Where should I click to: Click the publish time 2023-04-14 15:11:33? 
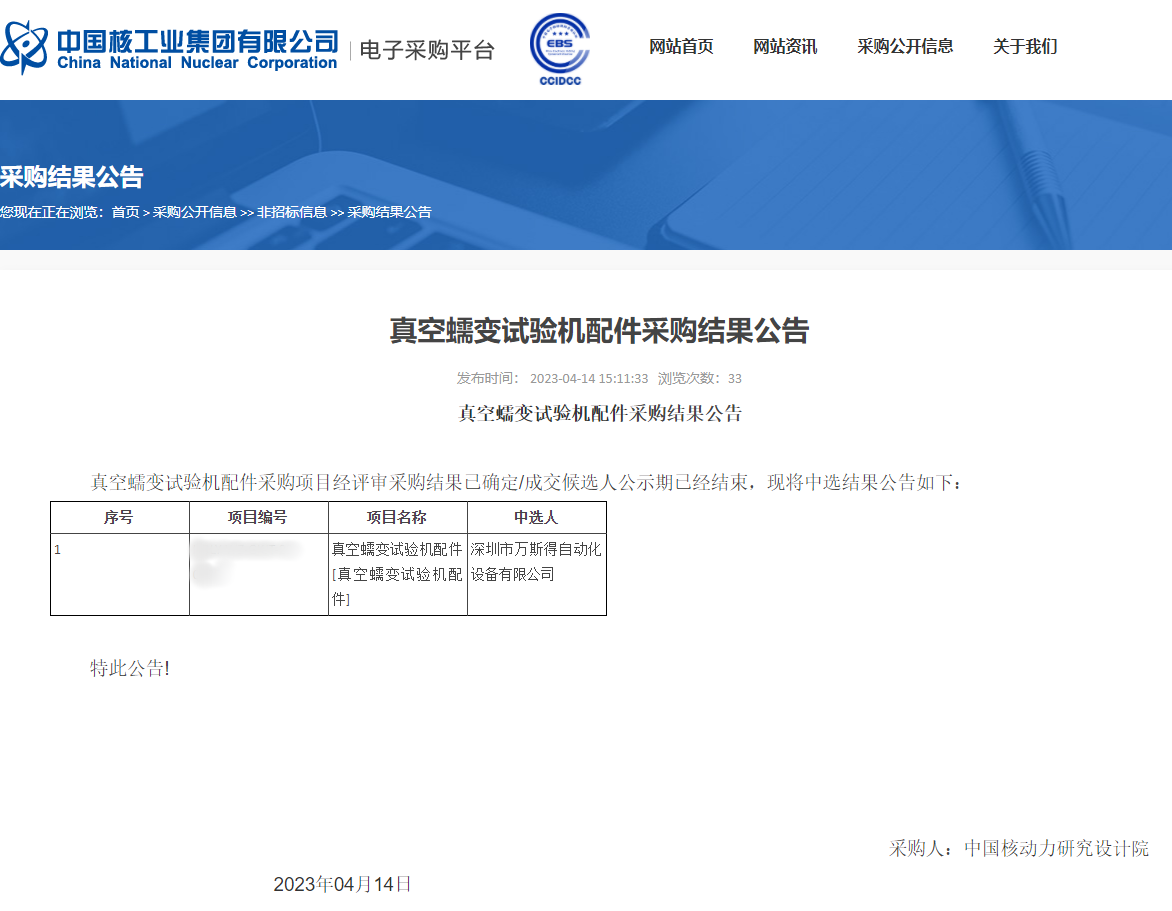(x=589, y=379)
